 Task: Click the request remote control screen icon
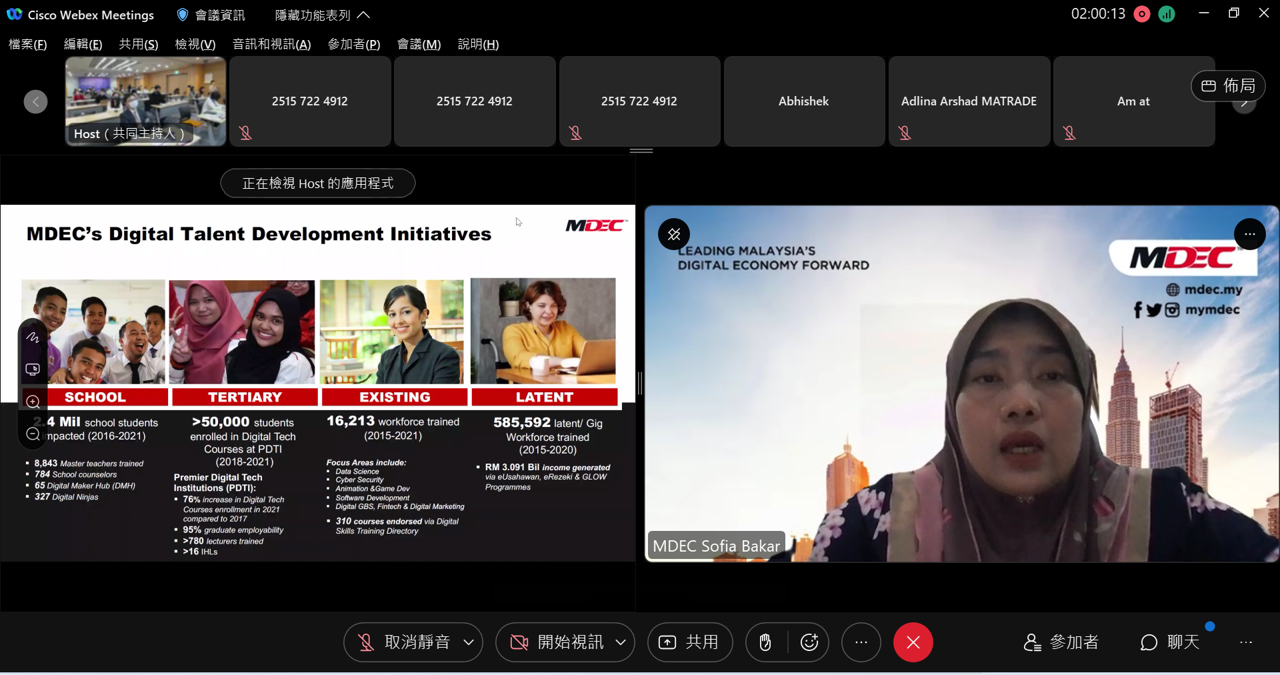(32, 369)
